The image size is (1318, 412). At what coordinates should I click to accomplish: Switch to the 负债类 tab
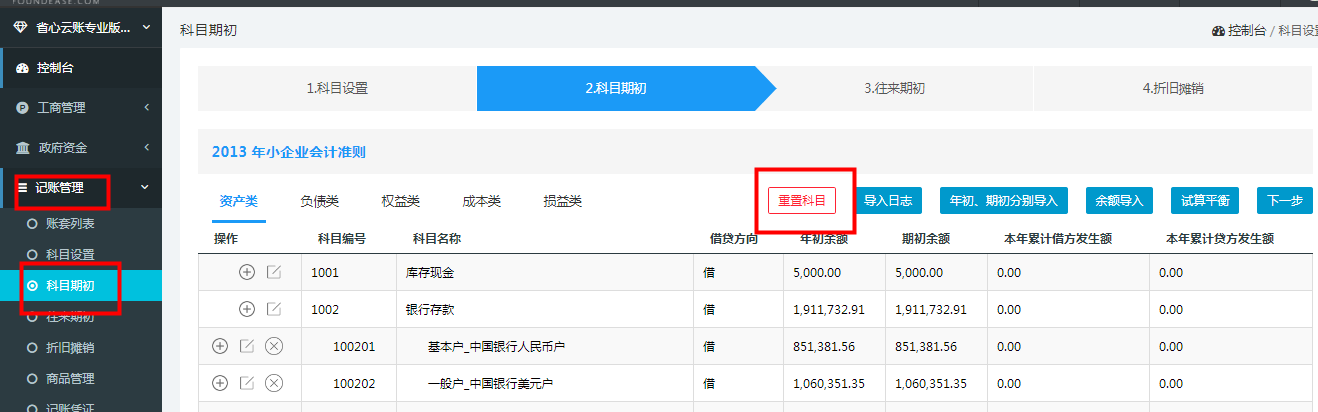320,201
